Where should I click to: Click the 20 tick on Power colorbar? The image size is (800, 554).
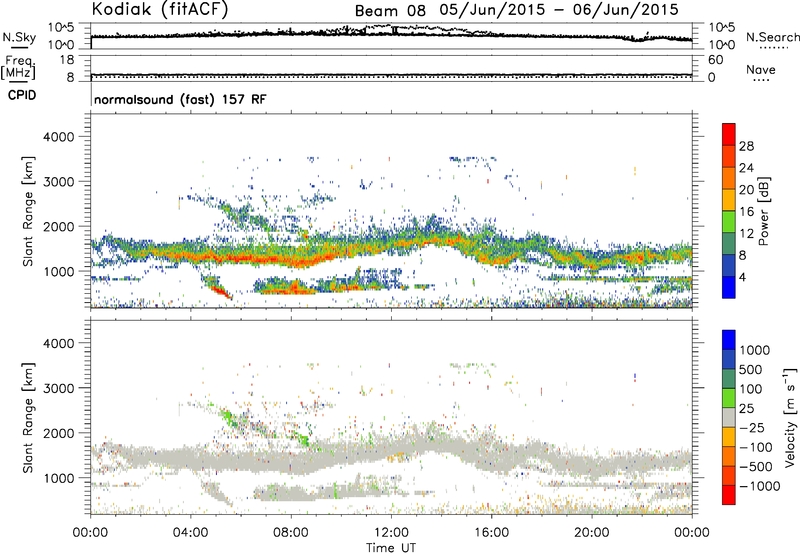coord(746,190)
